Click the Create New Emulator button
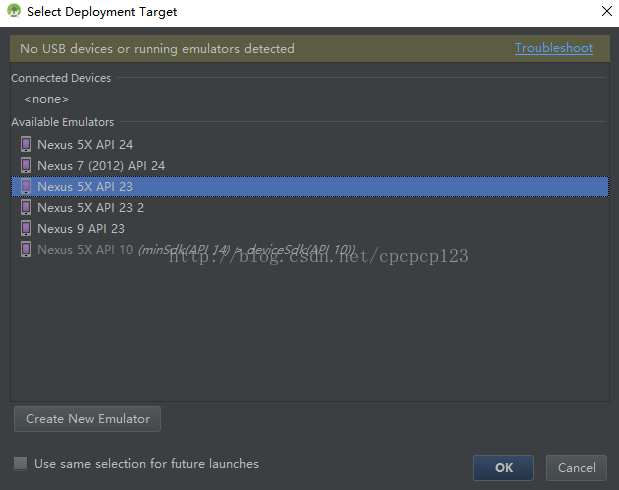 click(87, 419)
